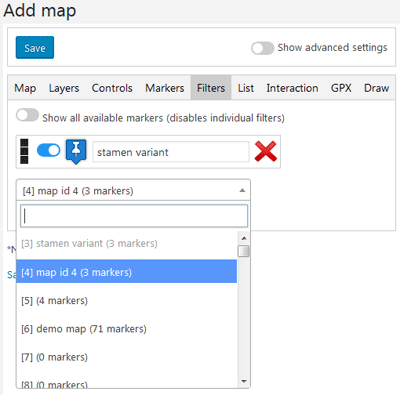The height and width of the screenshot is (395, 400).
Task: Click the stamen variant name field
Action: [x=171, y=152]
